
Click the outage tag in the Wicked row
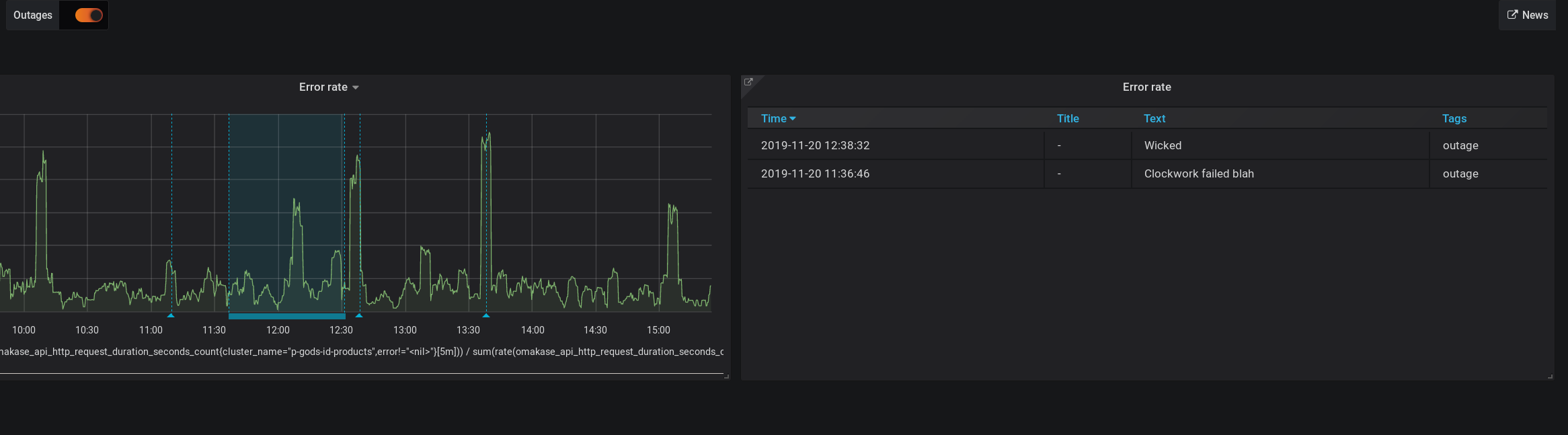[1460, 145]
